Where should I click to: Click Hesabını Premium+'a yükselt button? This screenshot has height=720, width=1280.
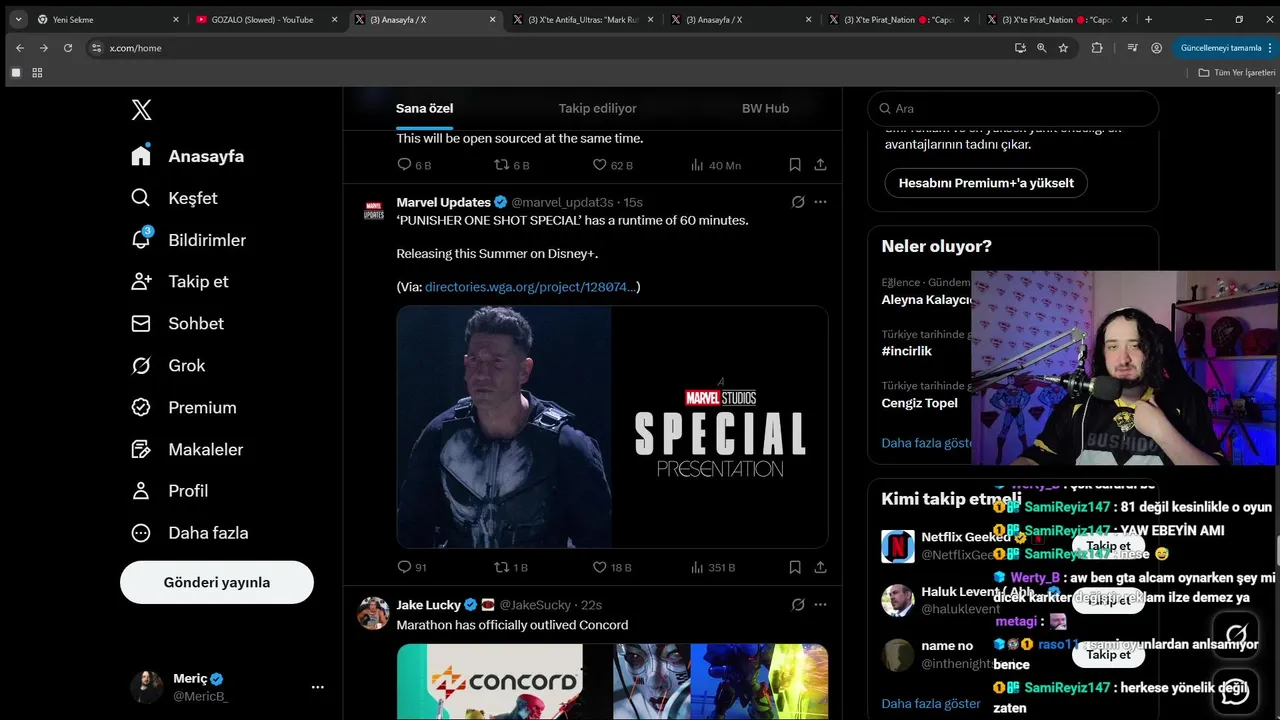click(986, 183)
